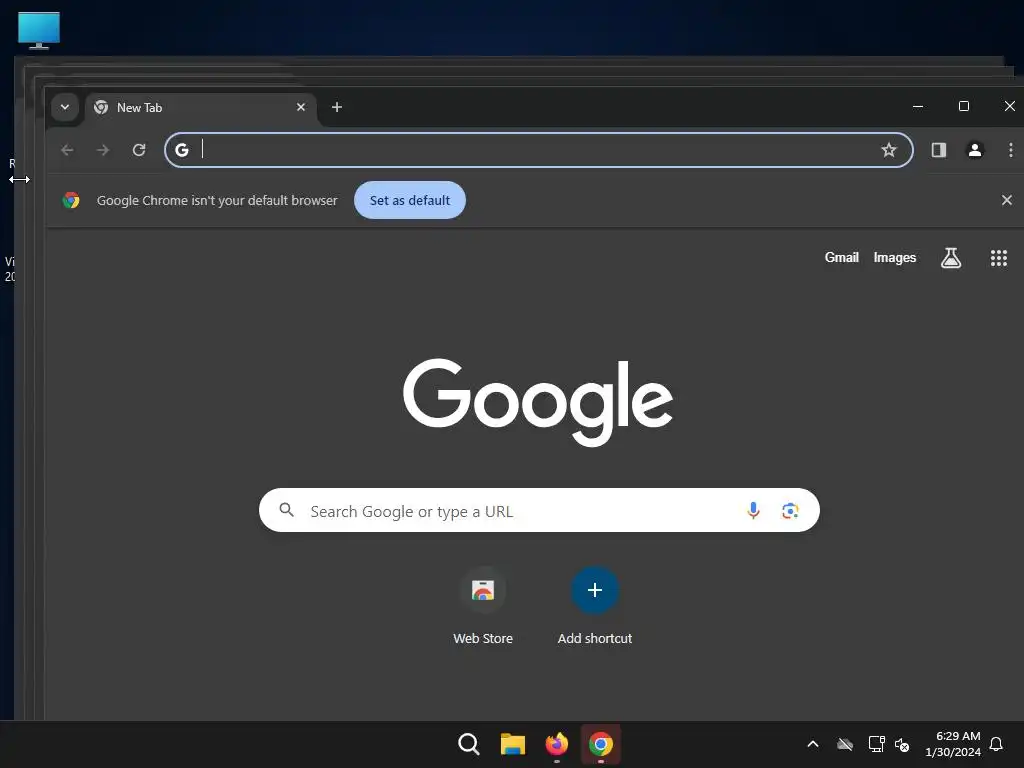Go forward with the forward arrow

pos(103,150)
